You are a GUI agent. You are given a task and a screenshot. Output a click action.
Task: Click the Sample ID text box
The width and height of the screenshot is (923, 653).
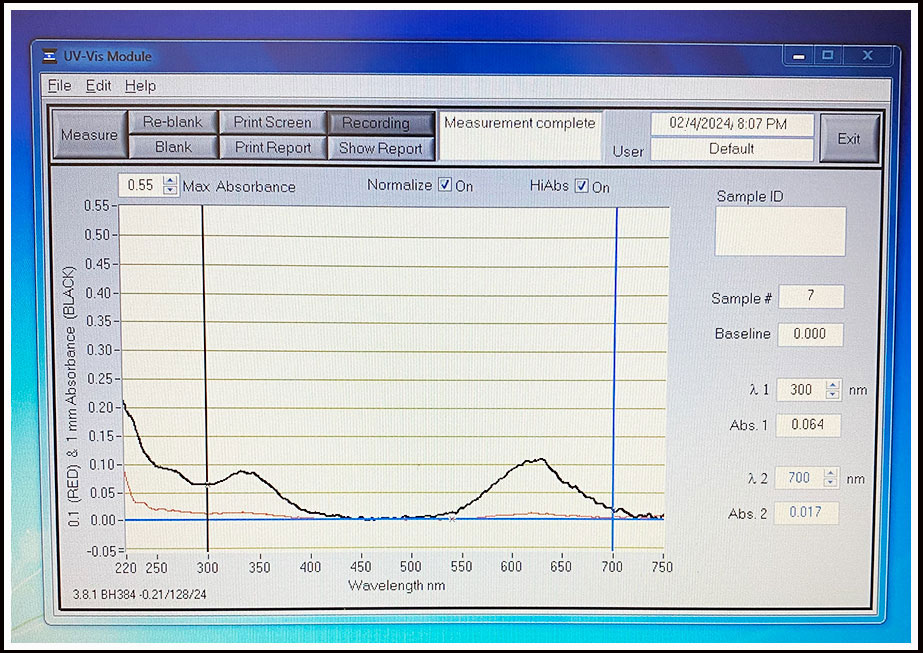click(780, 231)
